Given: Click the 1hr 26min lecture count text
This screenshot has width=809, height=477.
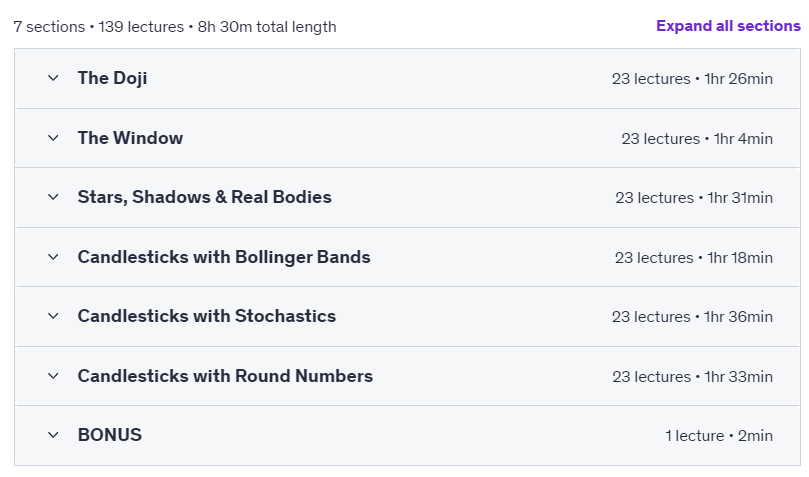Looking at the screenshot, I should coord(692,79).
